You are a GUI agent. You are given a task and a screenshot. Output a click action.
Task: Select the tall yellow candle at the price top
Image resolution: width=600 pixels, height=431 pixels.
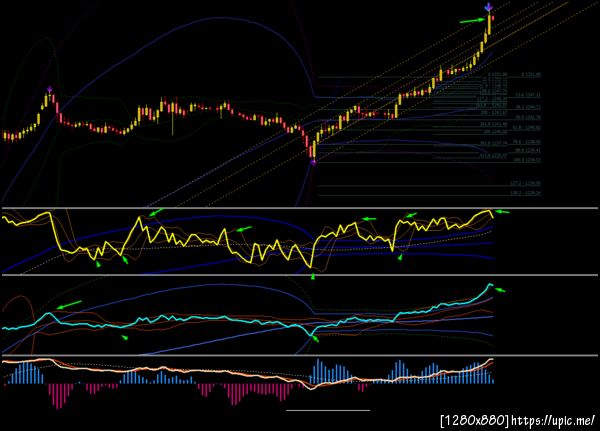(x=489, y=24)
